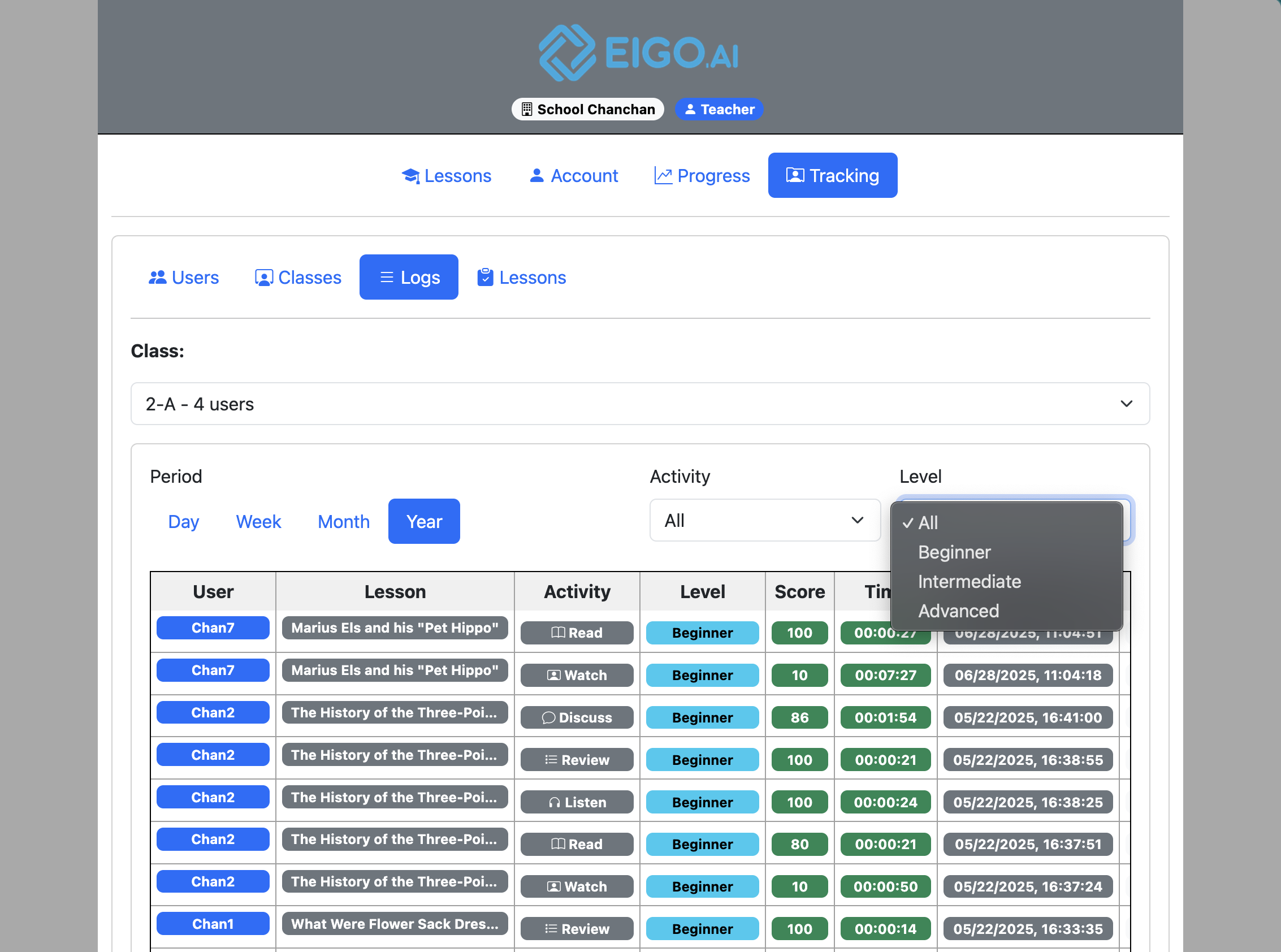Click timestamp 05/22/2025, 16:38:25
This screenshot has height=952, width=1281.
[1027, 803]
